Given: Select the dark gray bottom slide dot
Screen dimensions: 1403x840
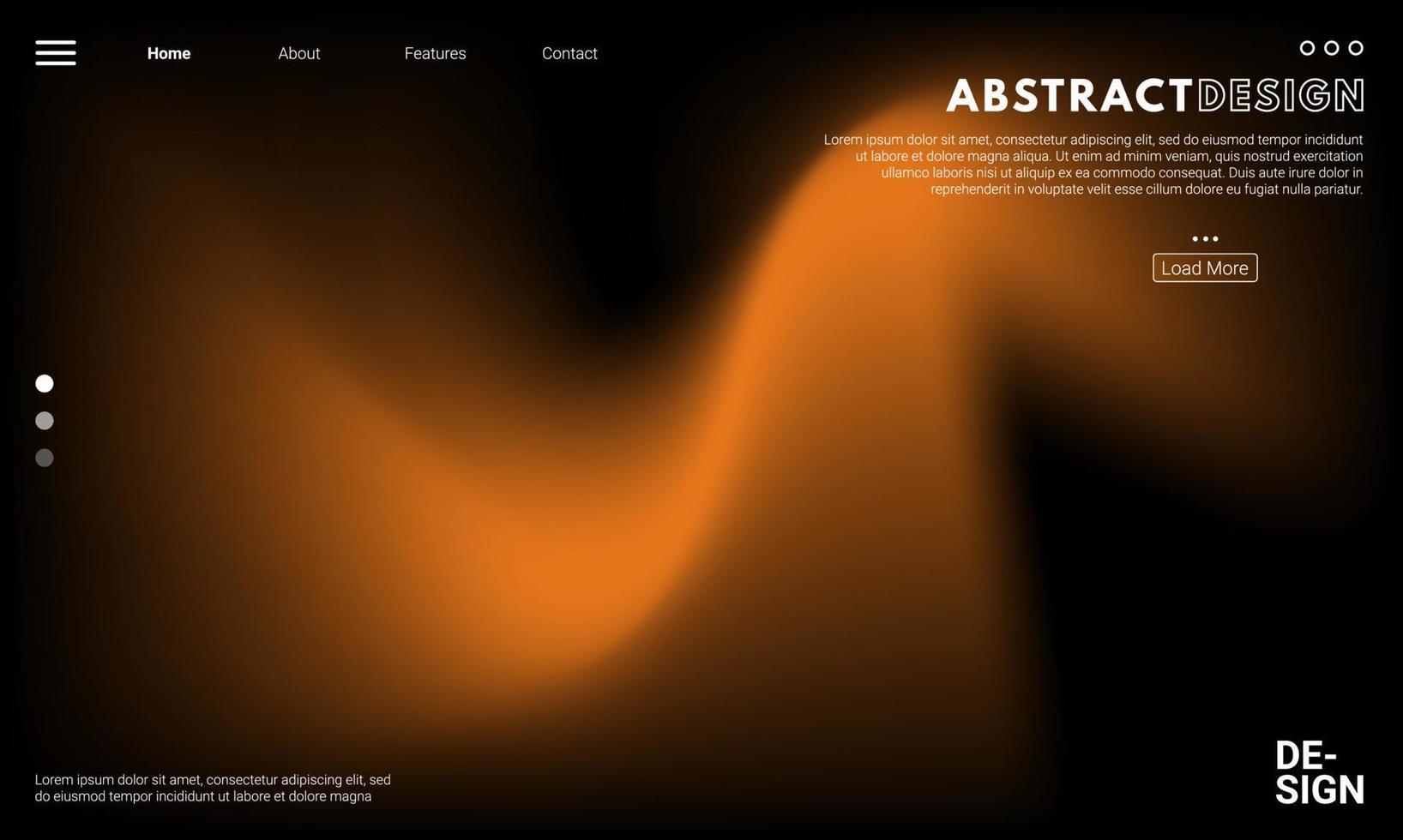Looking at the screenshot, I should tap(45, 458).
